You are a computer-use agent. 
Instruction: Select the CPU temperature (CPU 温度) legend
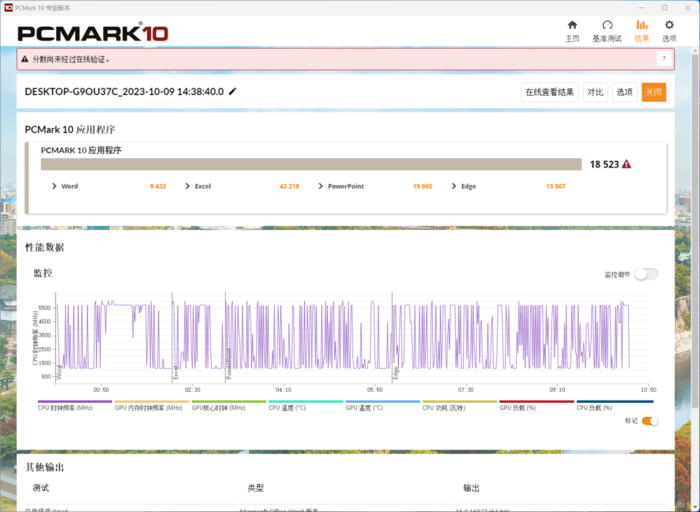306,405
